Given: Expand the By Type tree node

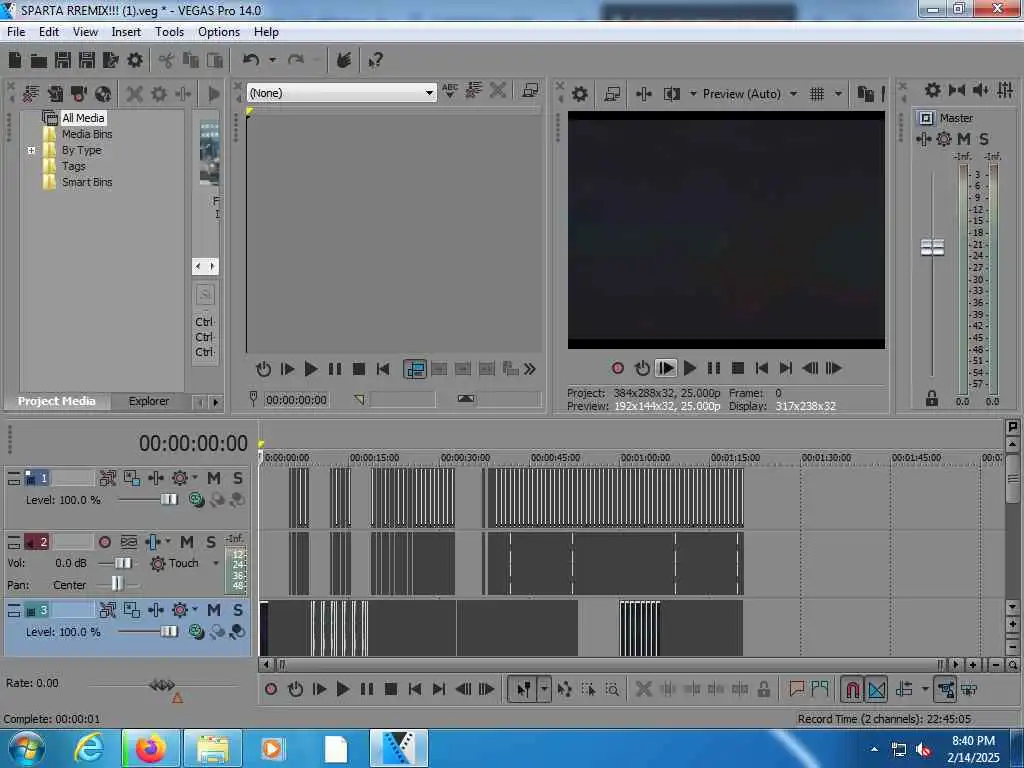Looking at the screenshot, I should (x=31, y=150).
